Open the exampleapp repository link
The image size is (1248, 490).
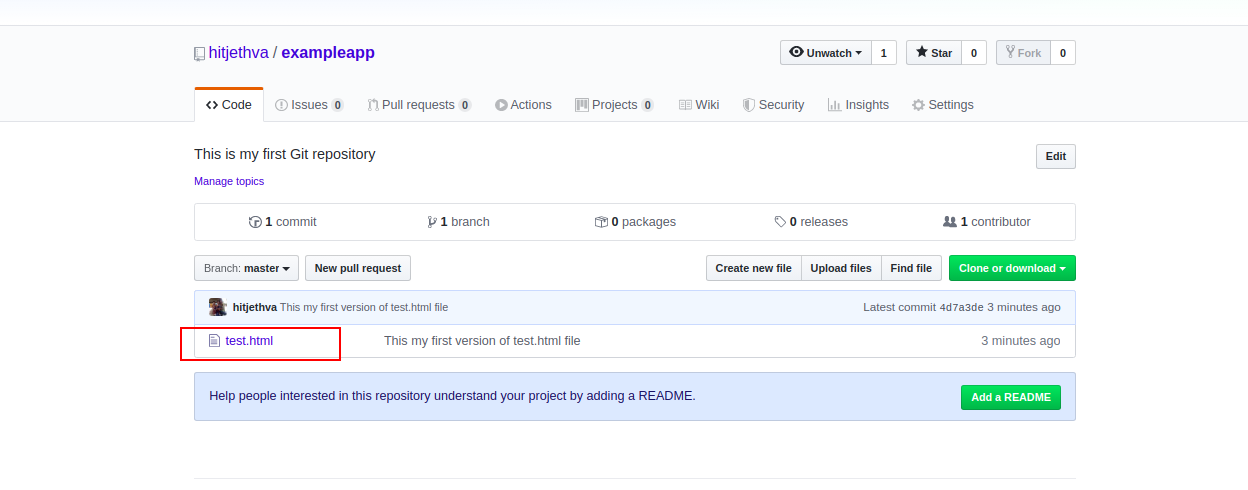point(328,53)
